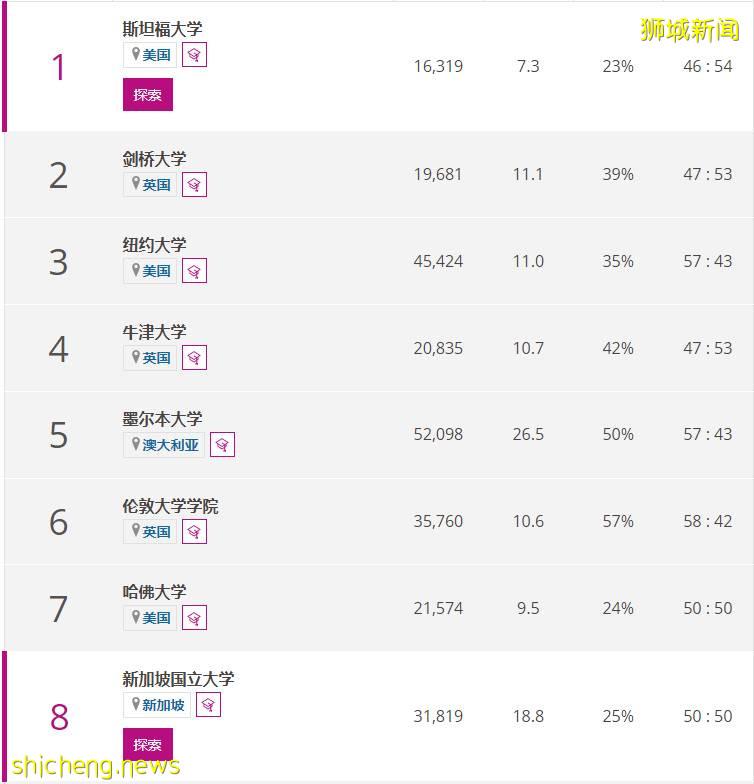Open the 墨尔本大学 university link

point(162,419)
